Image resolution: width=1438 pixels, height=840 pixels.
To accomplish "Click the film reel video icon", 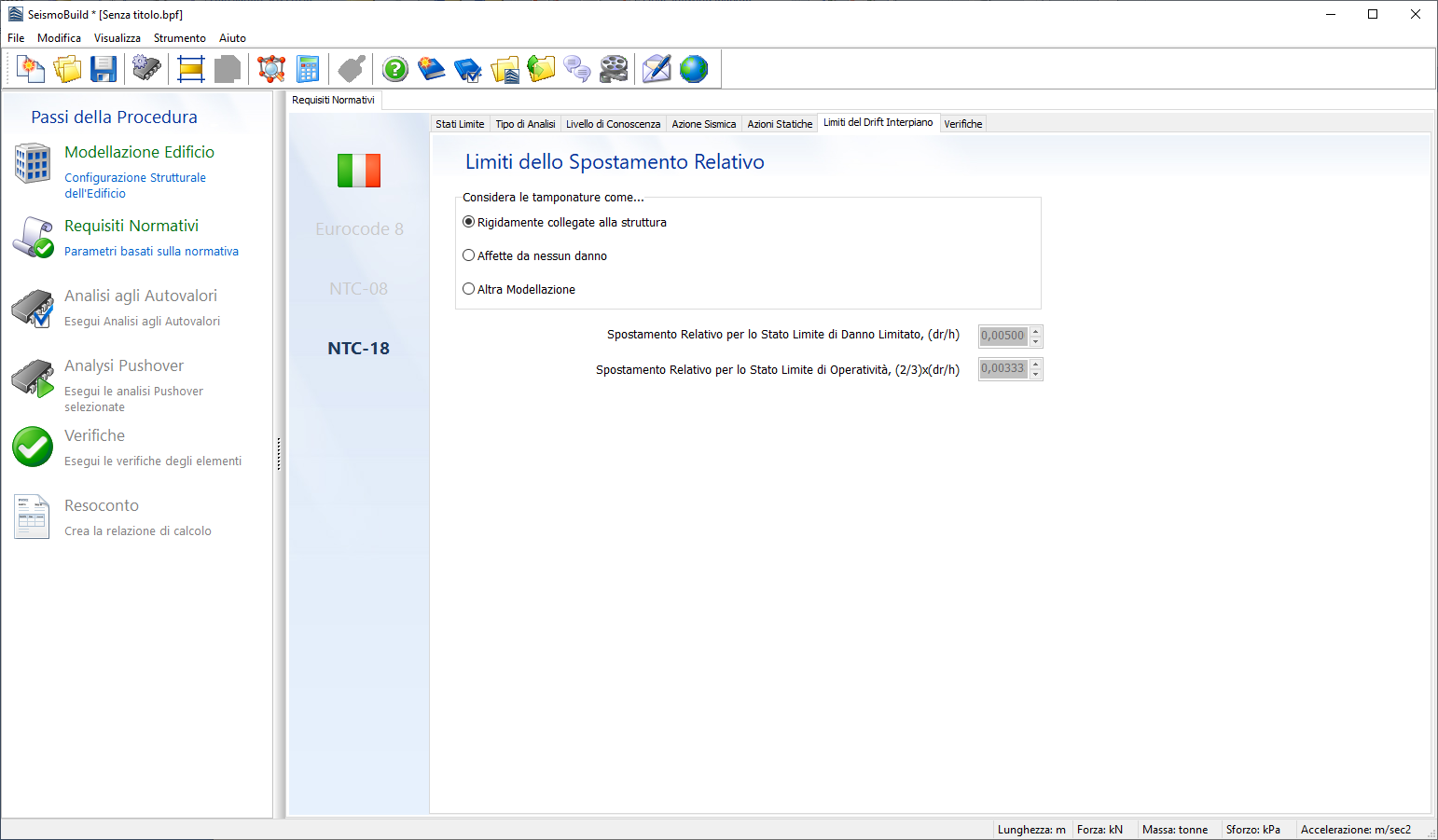I will (x=614, y=69).
